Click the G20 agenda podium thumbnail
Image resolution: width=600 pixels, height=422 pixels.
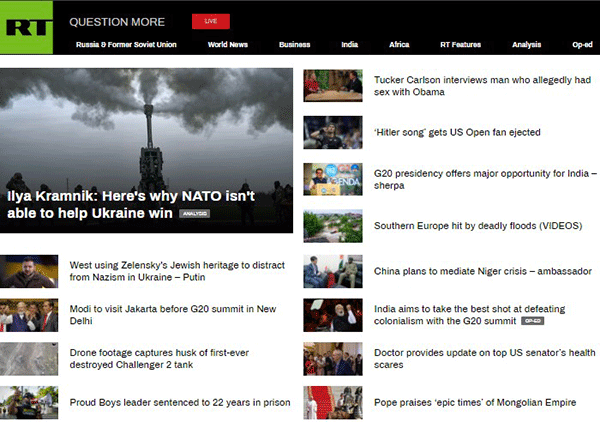pyautogui.click(x=333, y=179)
